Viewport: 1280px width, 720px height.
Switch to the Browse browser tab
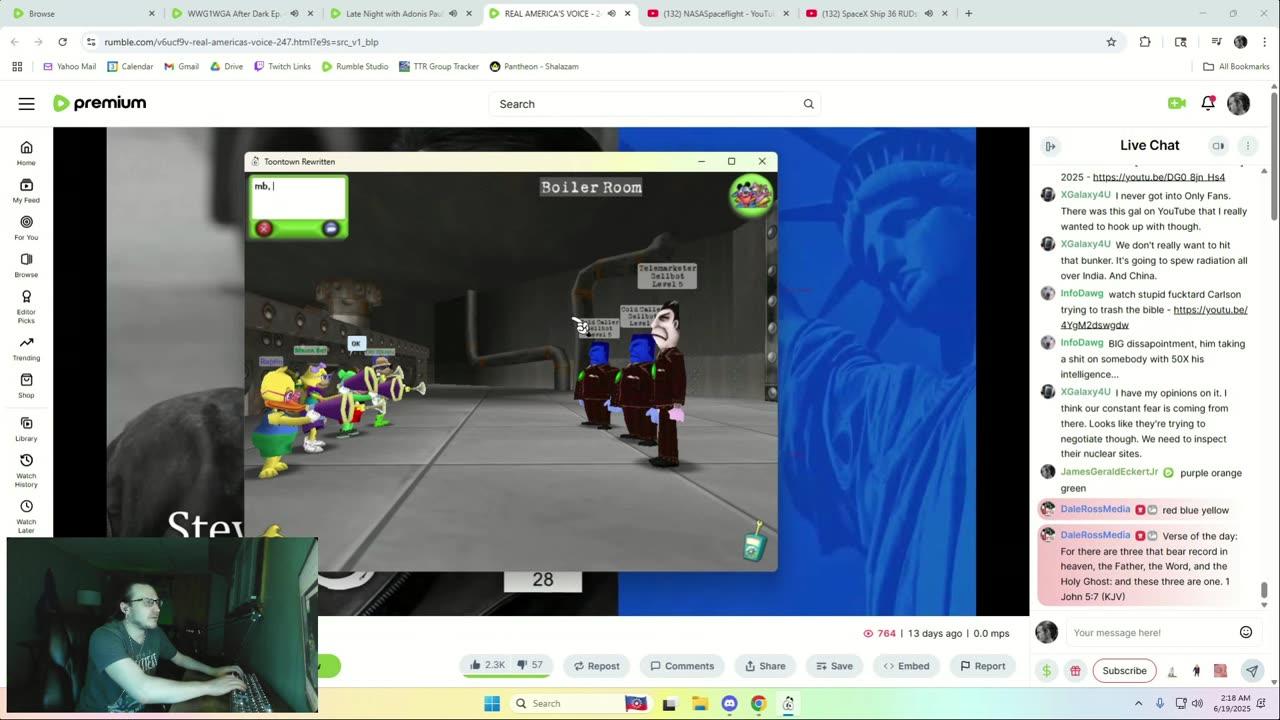(83, 14)
